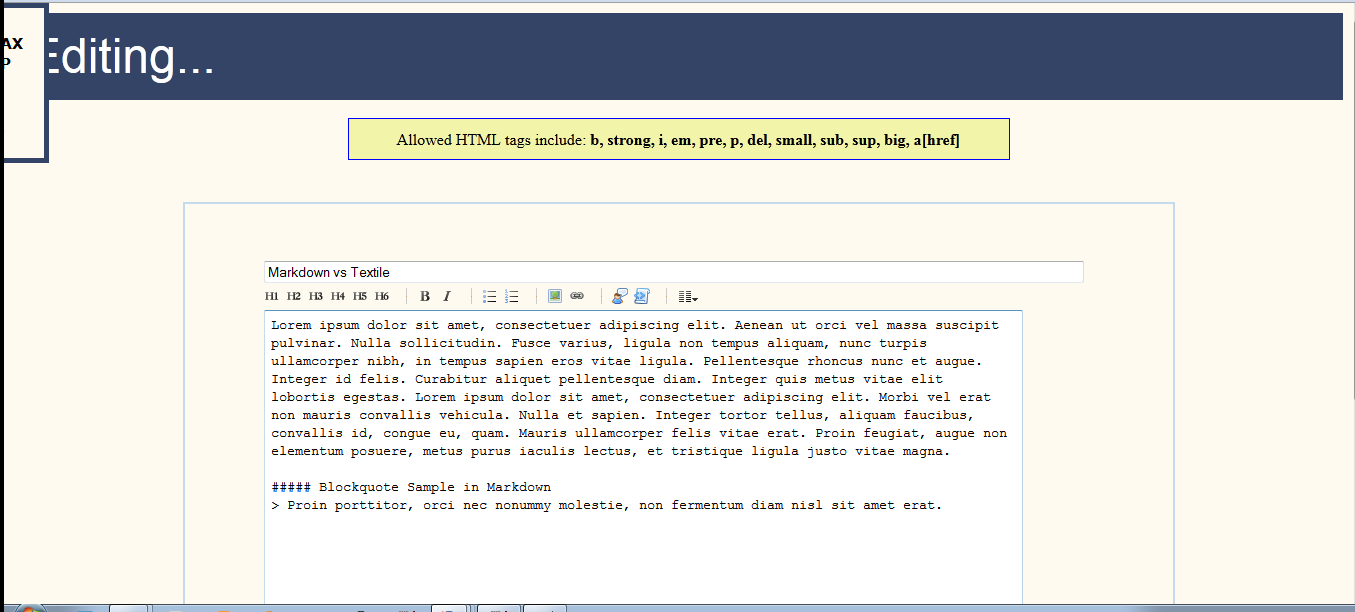
Task: Apply H5 heading formatting
Action: coord(358,296)
